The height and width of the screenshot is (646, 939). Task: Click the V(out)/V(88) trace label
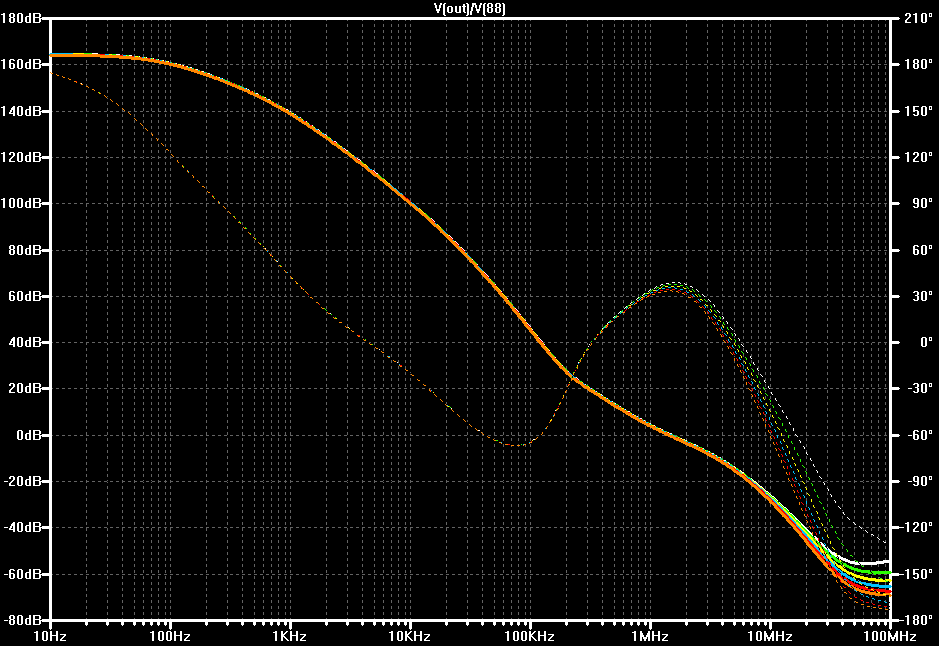coord(469,8)
